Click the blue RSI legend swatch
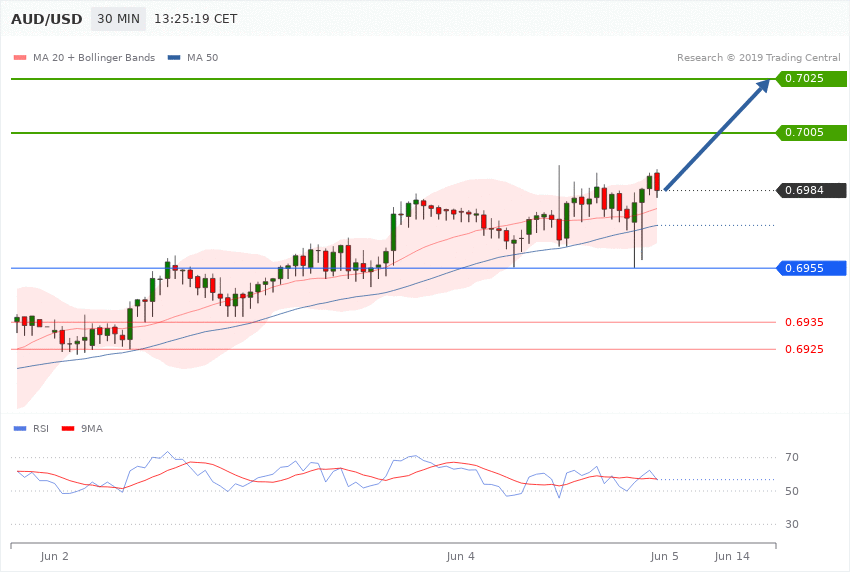Screen dimensions: 850x576 pyautogui.click(x=20, y=429)
